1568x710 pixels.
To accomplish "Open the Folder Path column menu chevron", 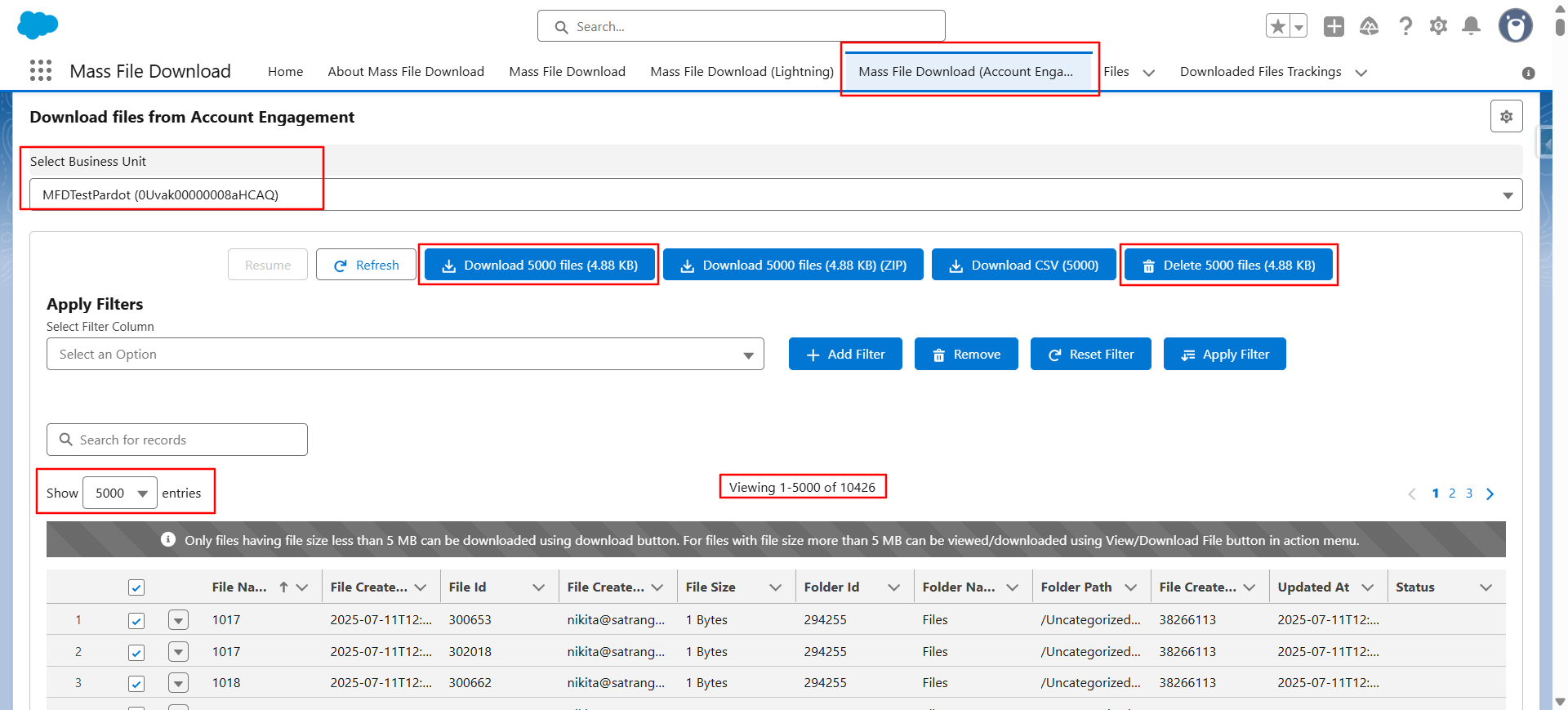I will [1130, 587].
